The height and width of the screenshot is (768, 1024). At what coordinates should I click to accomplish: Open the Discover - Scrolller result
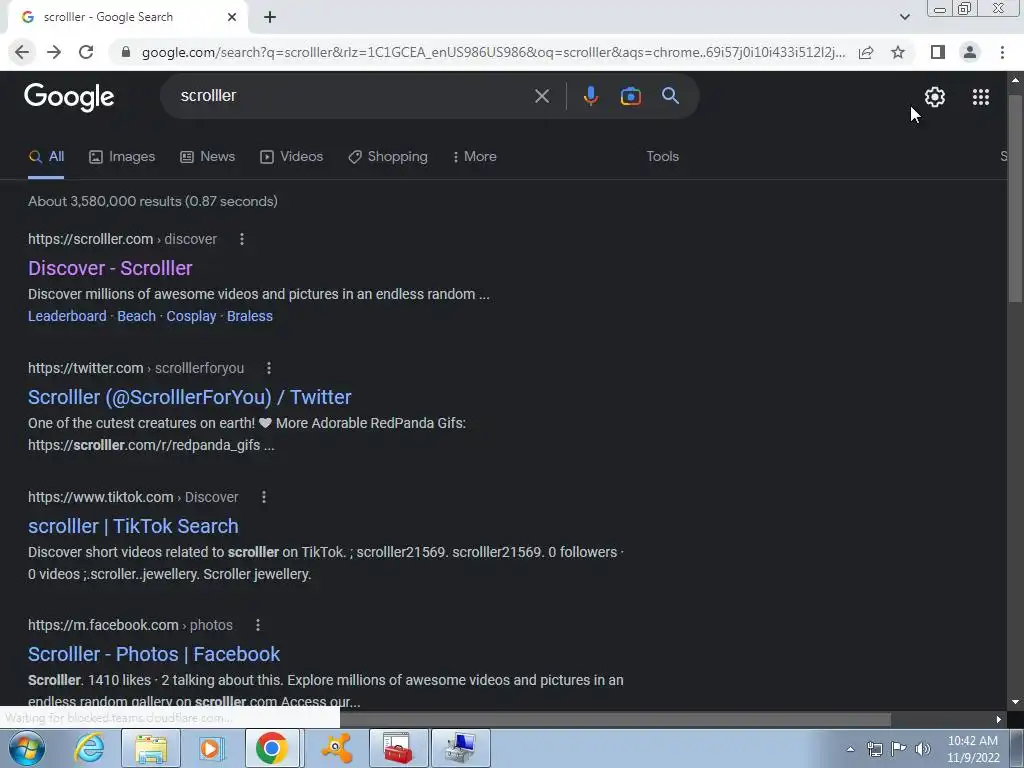pos(110,268)
